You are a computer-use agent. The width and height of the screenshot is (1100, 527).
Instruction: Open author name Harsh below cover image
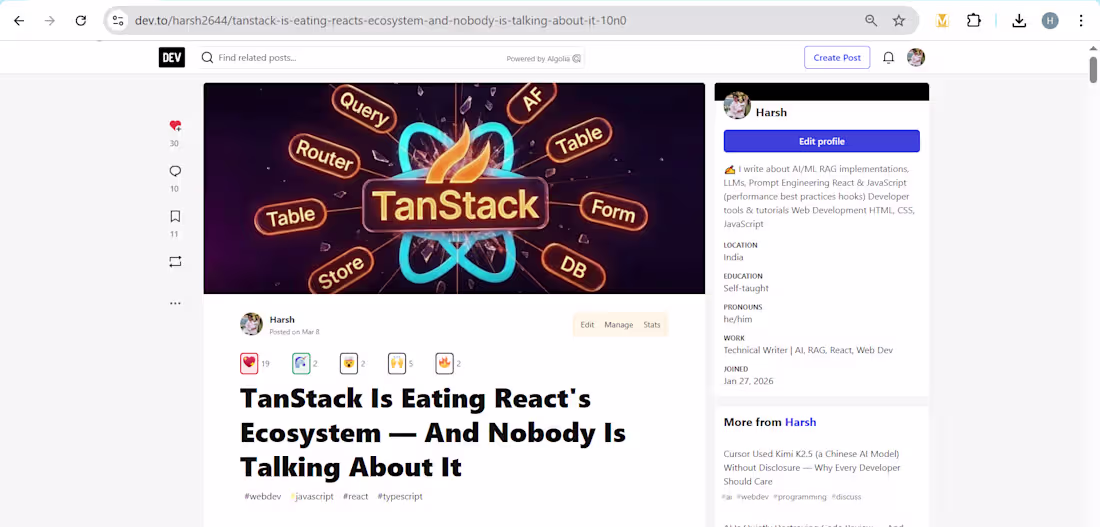click(282, 319)
